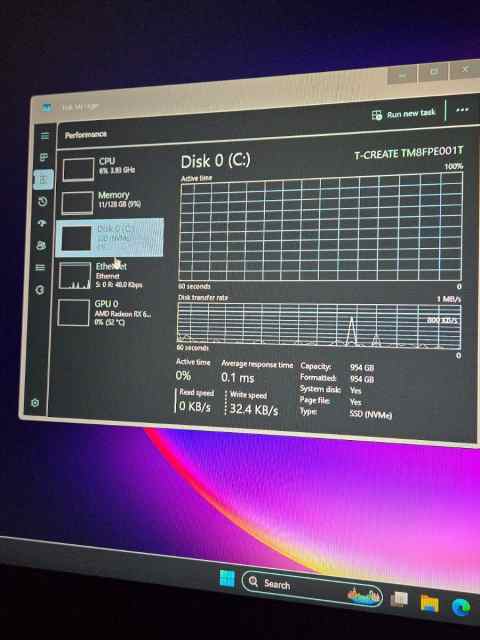Click the Active time disk graph
The width and height of the screenshot is (480, 640).
coord(321,227)
